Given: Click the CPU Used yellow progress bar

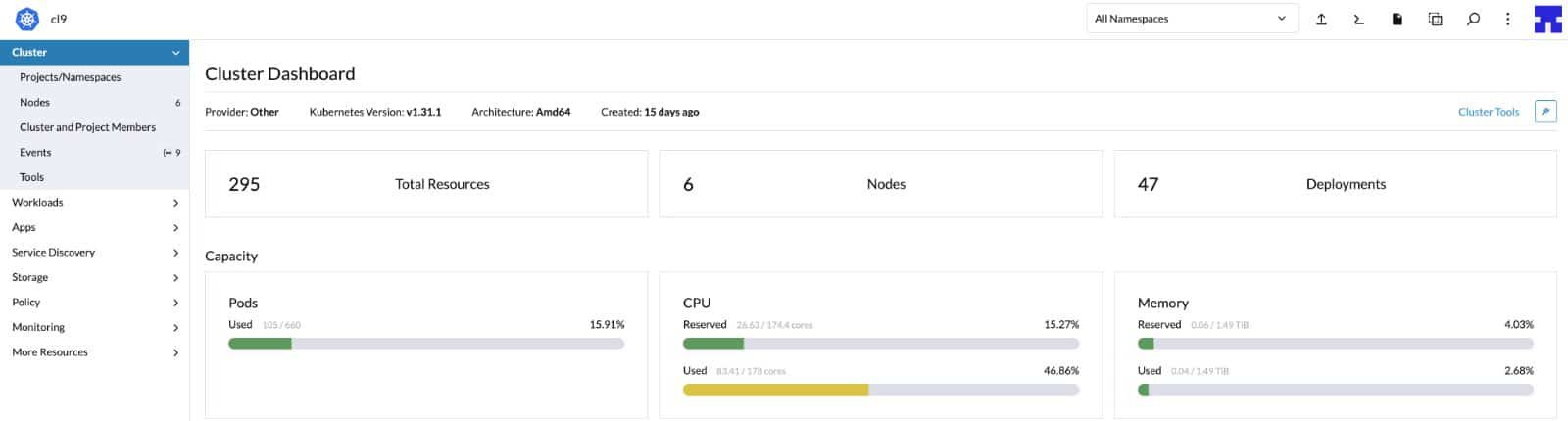Looking at the screenshot, I should (775, 390).
